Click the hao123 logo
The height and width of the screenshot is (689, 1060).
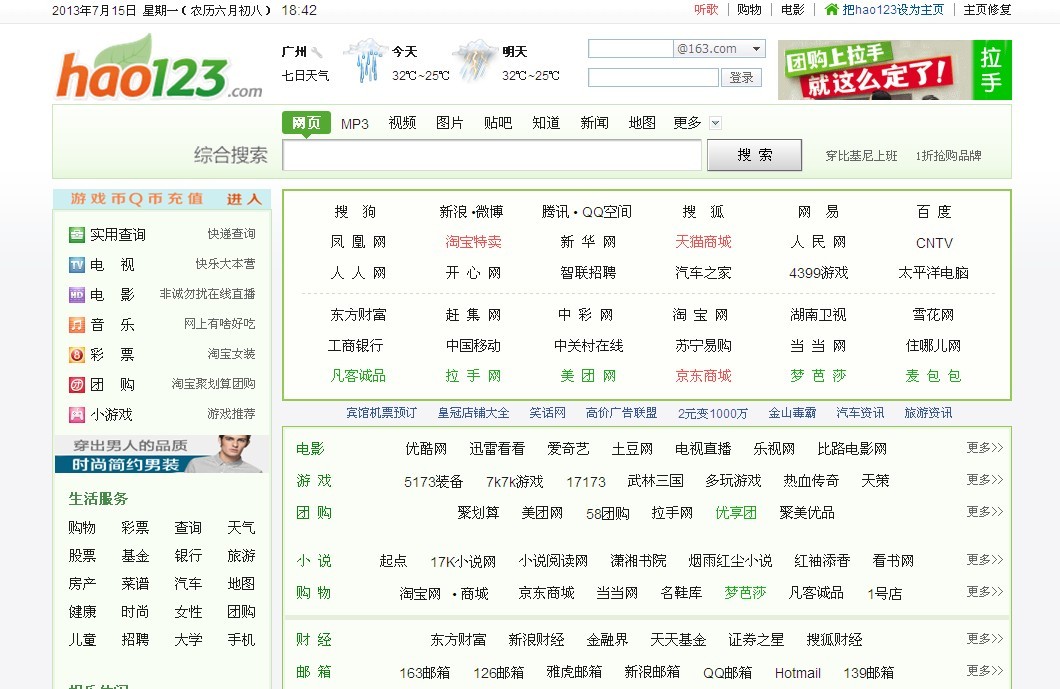coord(159,68)
